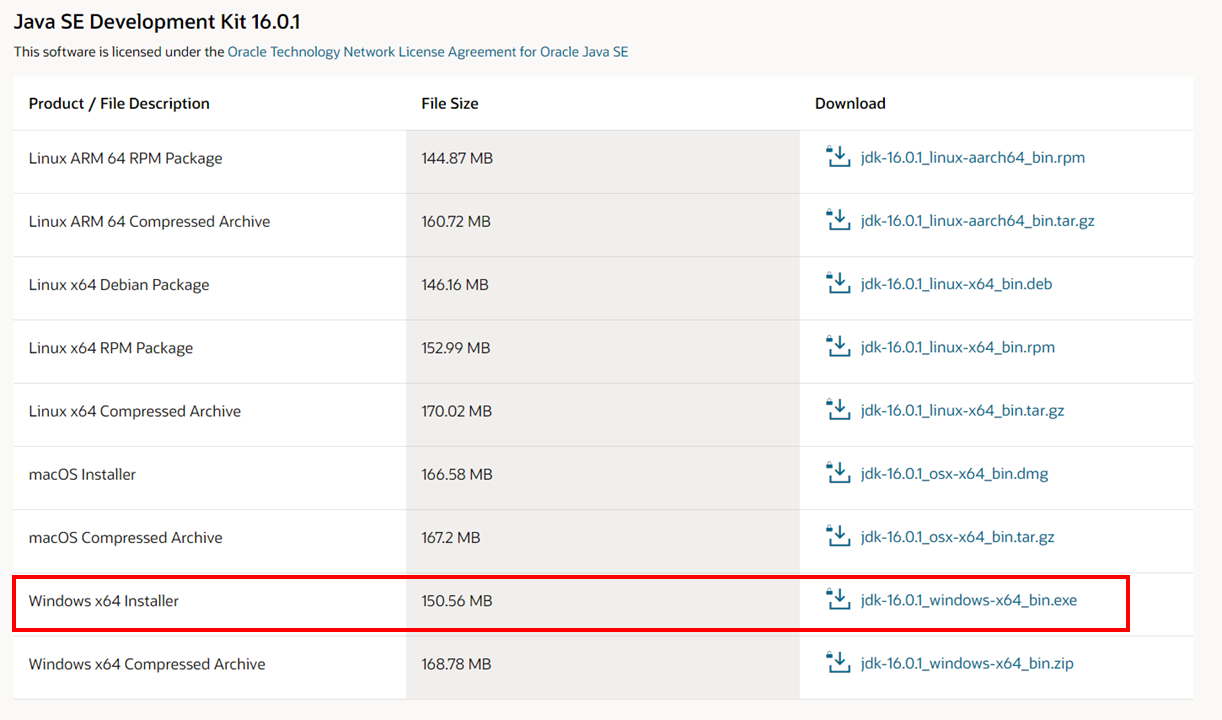This screenshot has height=720, width=1222.
Task: Download jdk-16.0.1_windows-x64_bin.zip archive link
Action: 967,664
